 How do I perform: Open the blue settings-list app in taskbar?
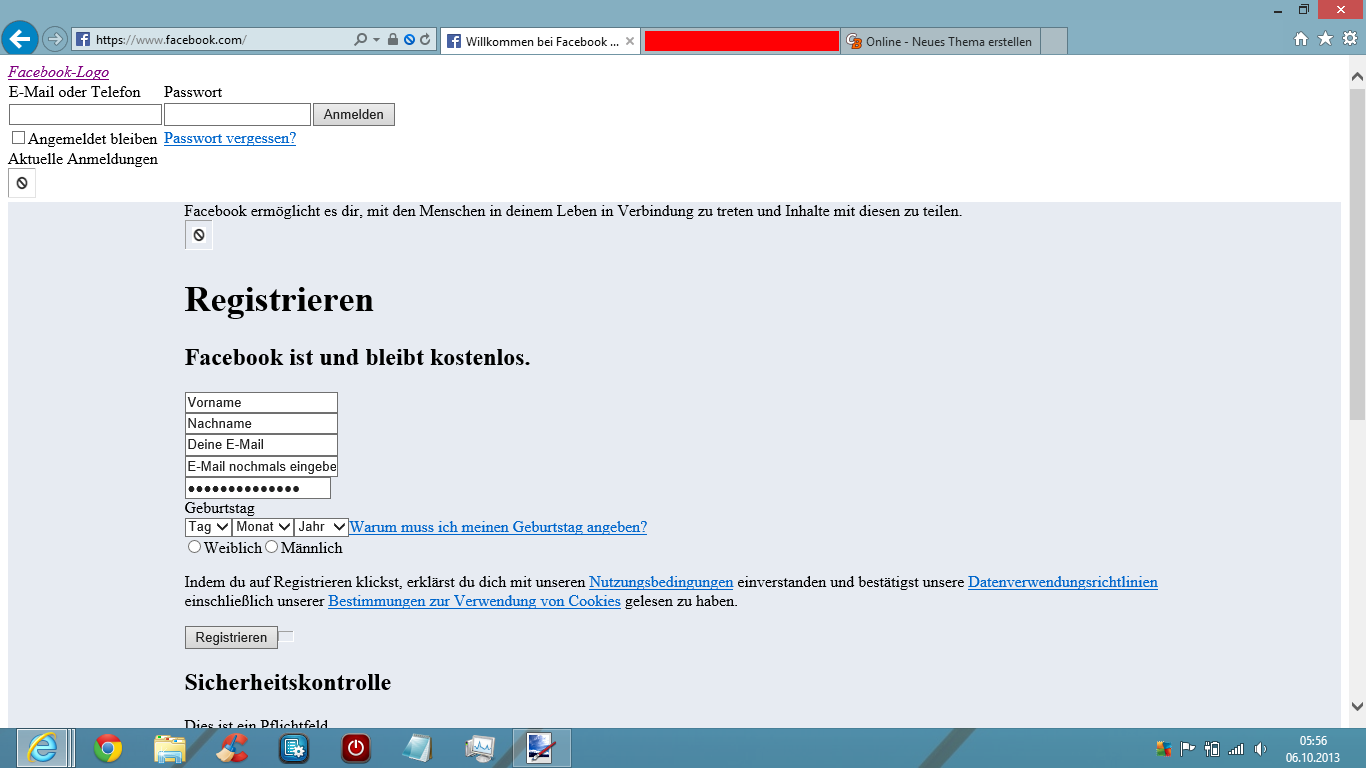pos(294,748)
